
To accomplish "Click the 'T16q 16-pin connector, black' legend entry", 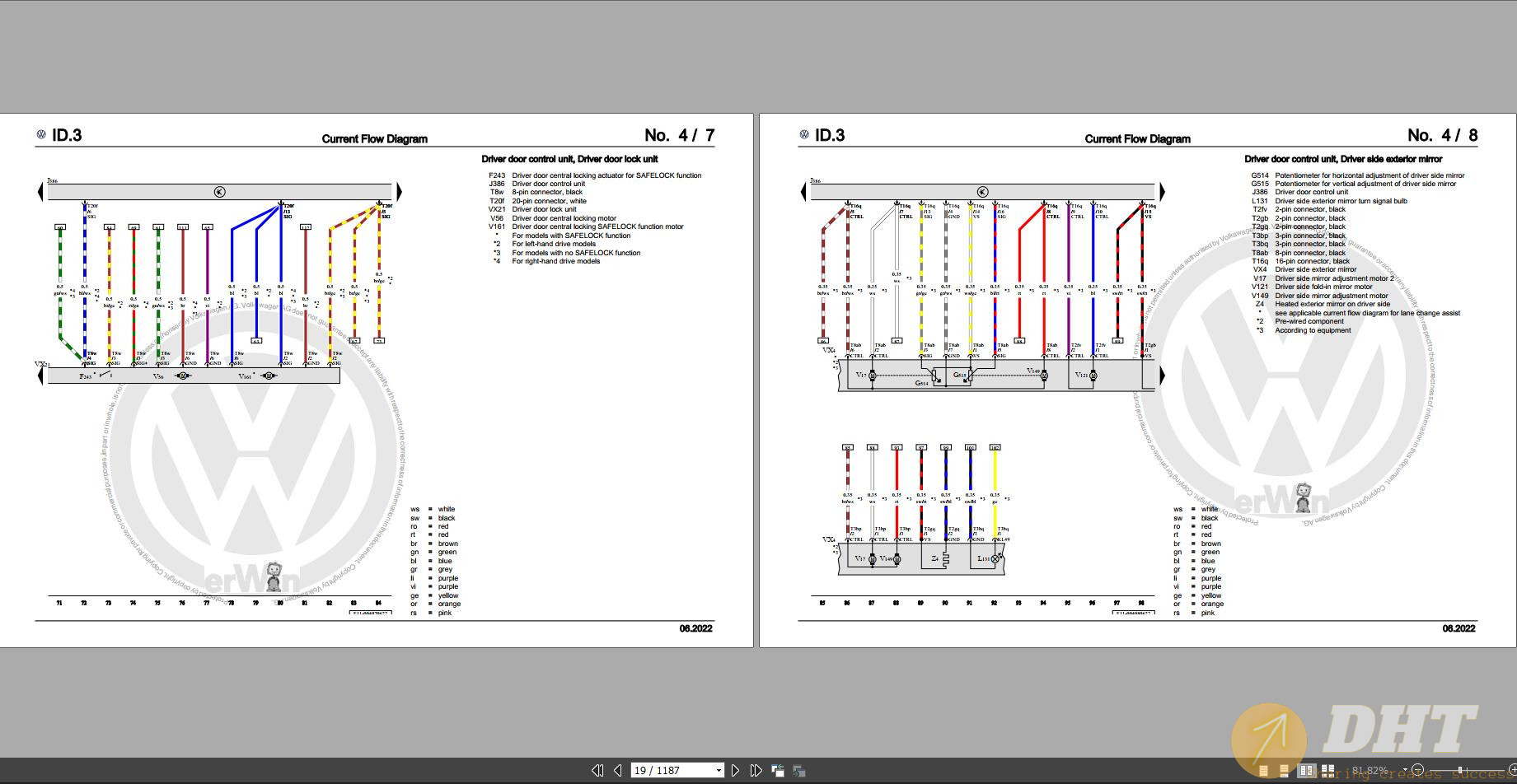I will coord(1301,261).
